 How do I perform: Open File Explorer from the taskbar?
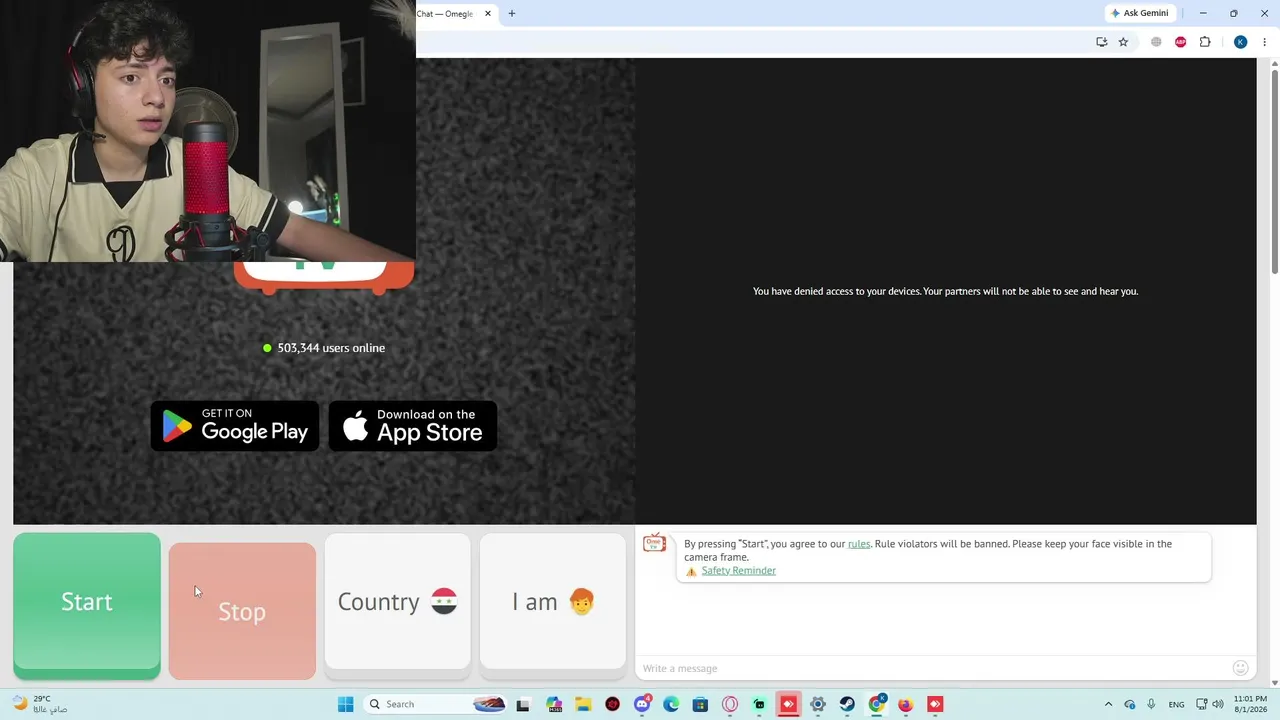(x=583, y=704)
